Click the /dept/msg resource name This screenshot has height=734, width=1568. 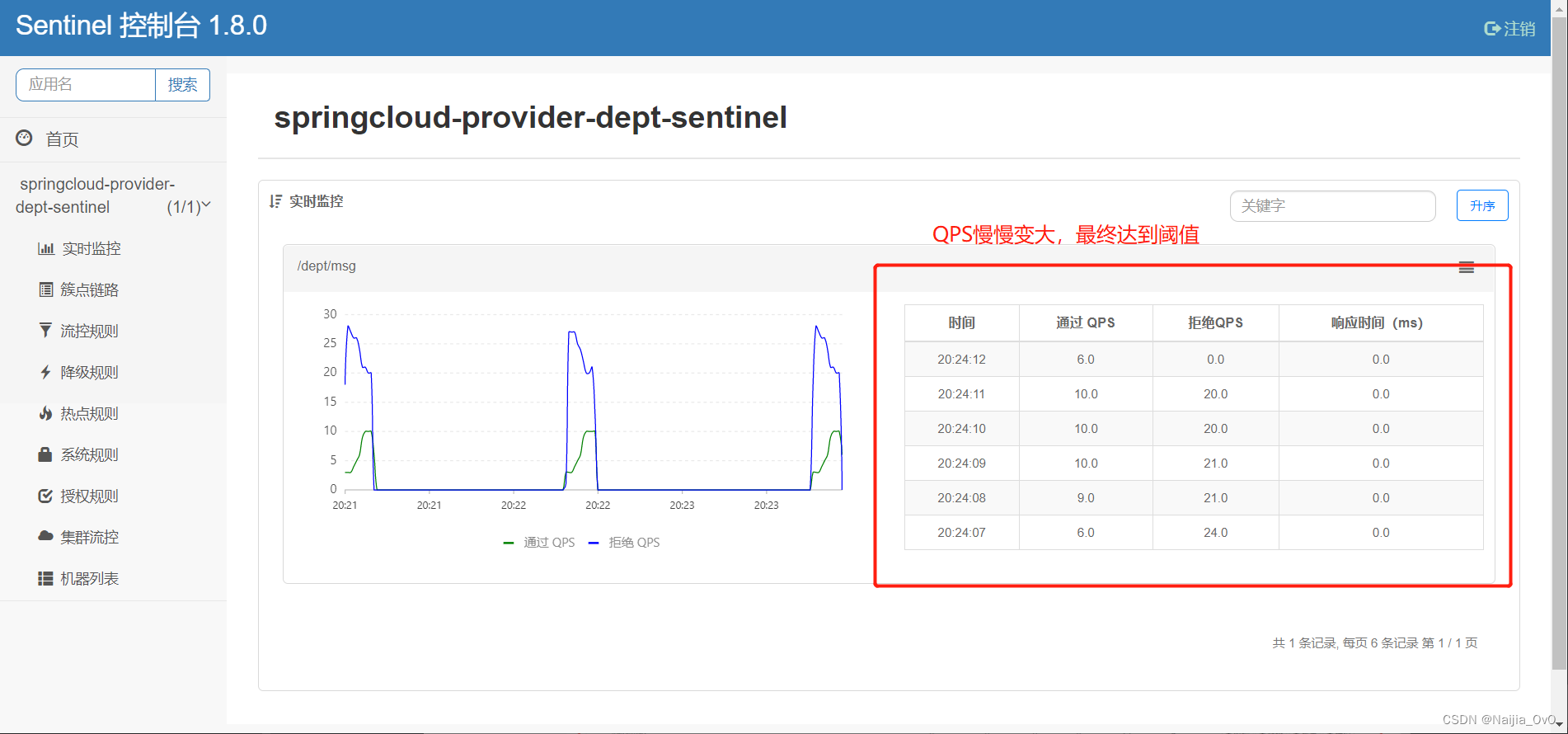coord(326,266)
